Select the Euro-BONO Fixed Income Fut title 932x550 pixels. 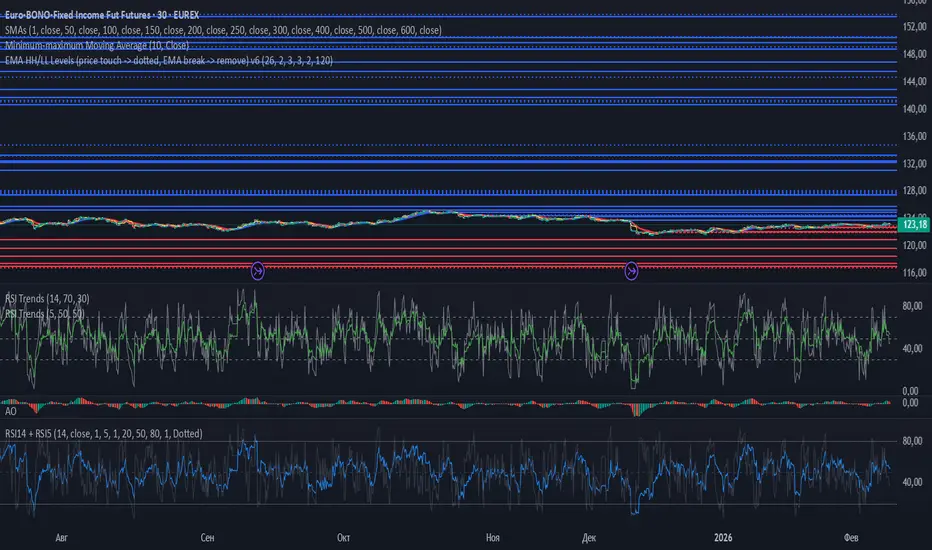[102, 15]
